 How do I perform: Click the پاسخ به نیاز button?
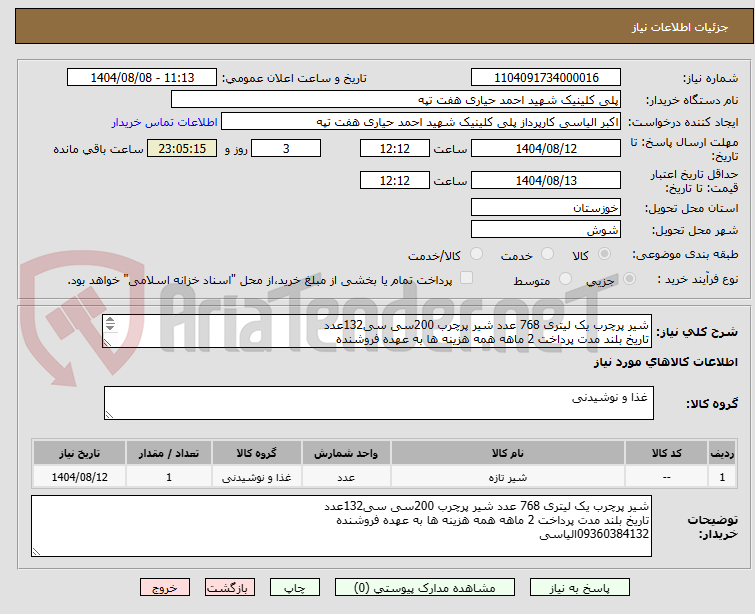coord(580,588)
